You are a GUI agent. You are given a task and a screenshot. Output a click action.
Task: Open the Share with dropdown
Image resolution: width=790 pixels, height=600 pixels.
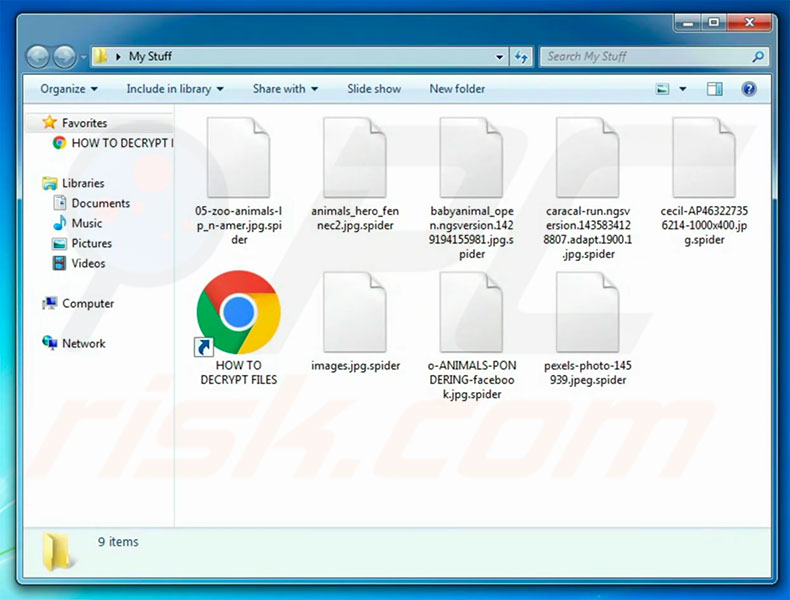(285, 89)
